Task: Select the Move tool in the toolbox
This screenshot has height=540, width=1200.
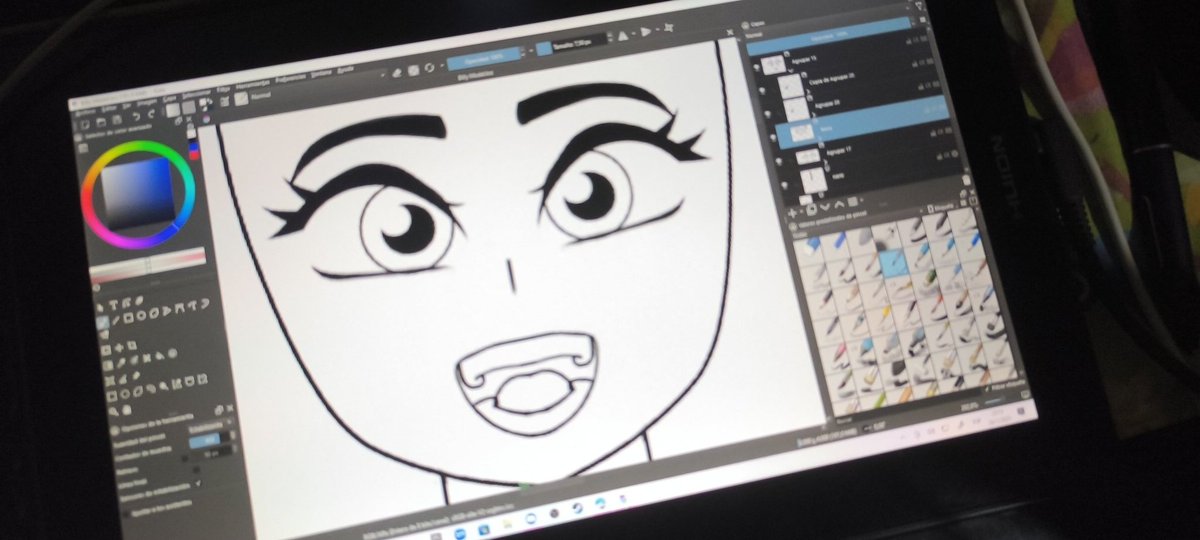Action: click(119, 347)
